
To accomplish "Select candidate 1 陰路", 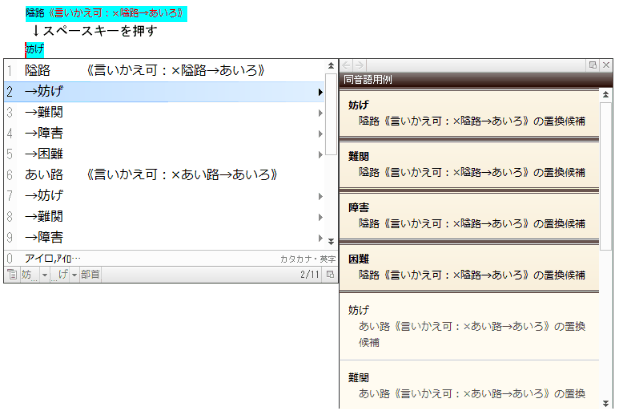I will [164, 71].
